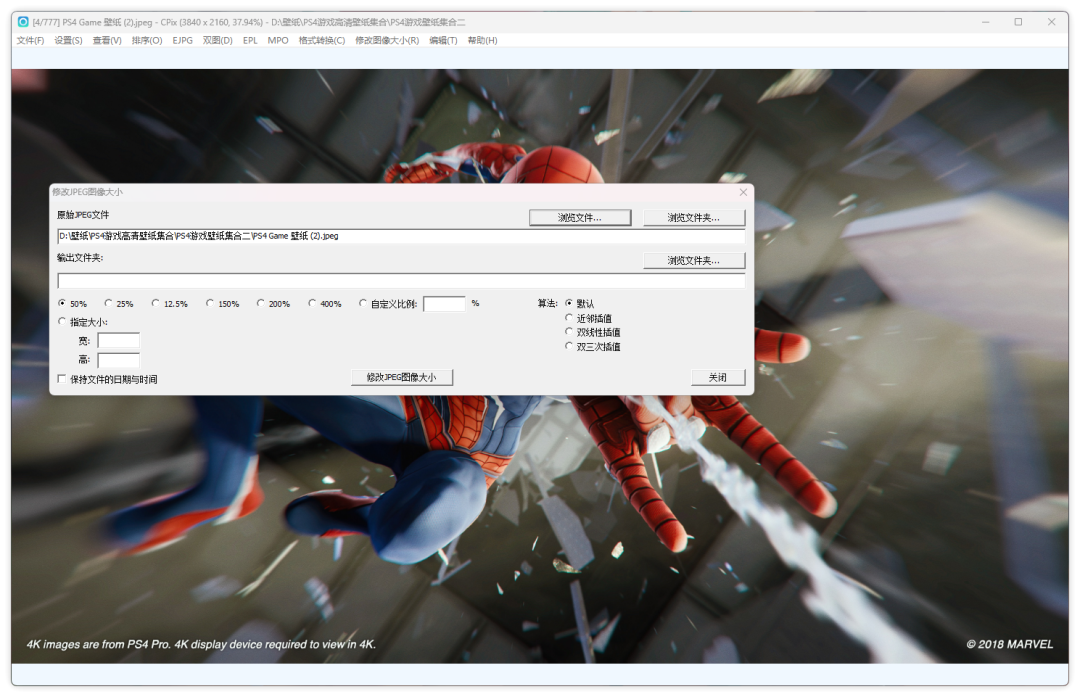Click the 关闭 button in dialog
Screen dimensions: 1080x697
click(718, 377)
